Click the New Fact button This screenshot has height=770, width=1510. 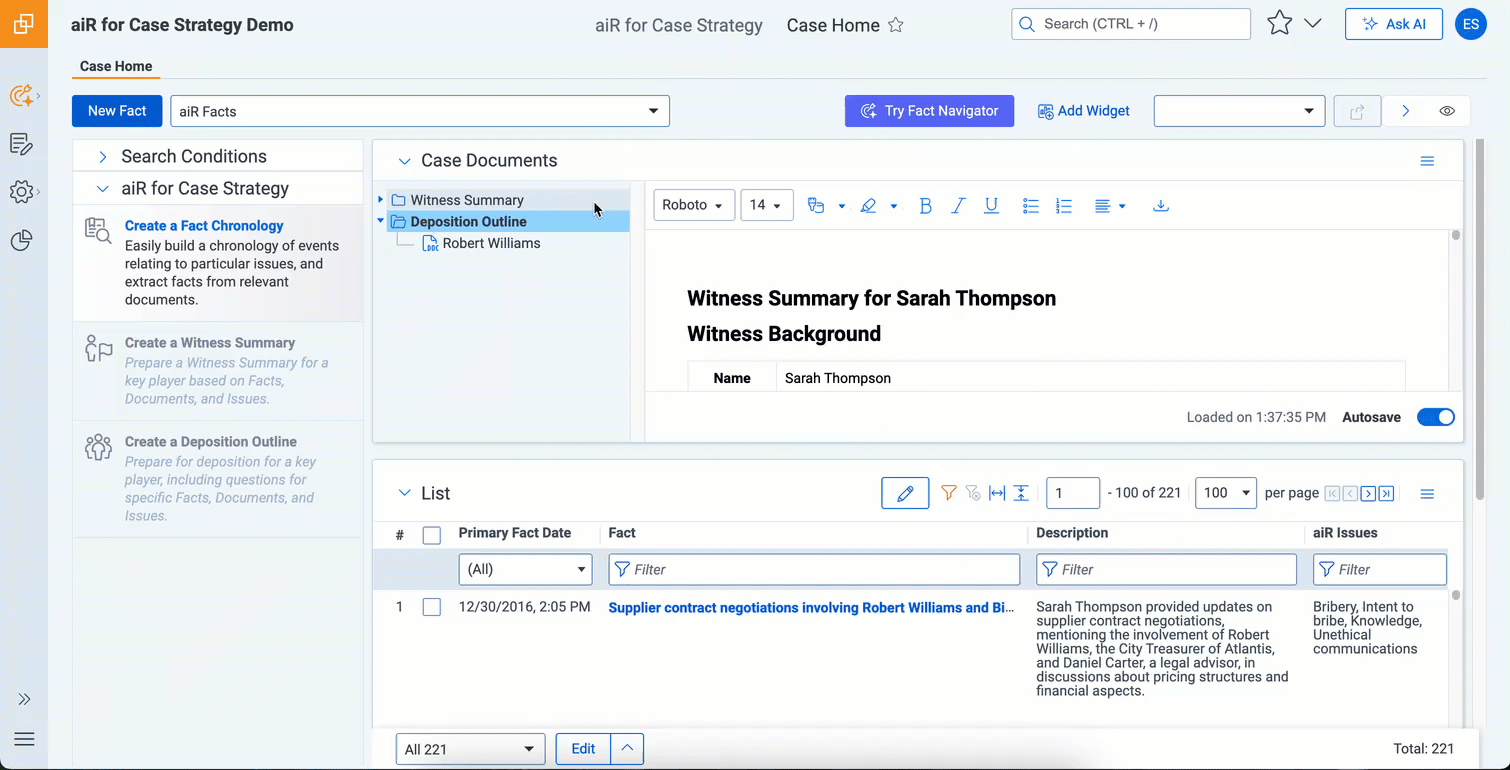coord(117,111)
